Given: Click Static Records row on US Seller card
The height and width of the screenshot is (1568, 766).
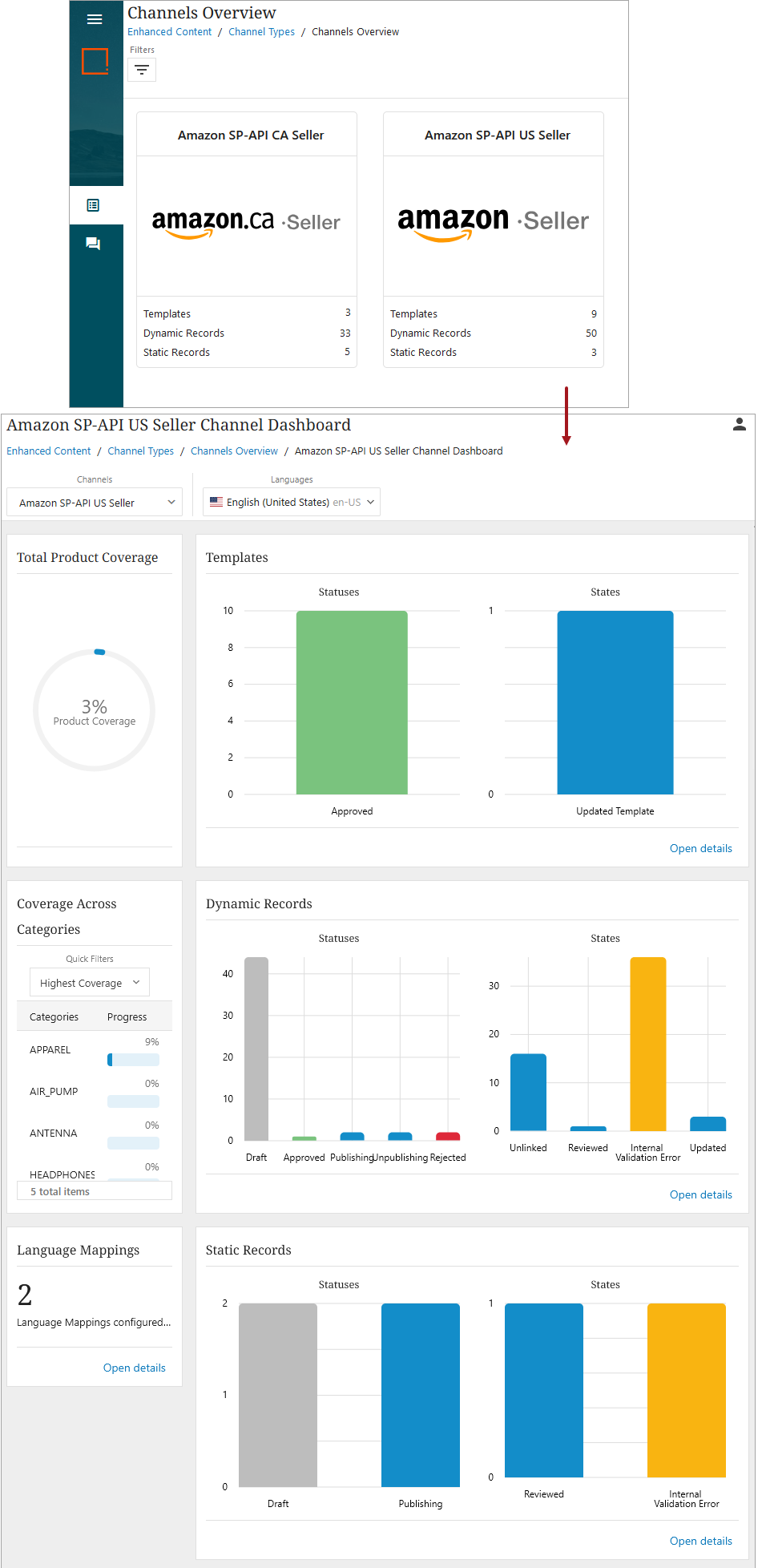Looking at the screenshot, I should pos(494,352).
